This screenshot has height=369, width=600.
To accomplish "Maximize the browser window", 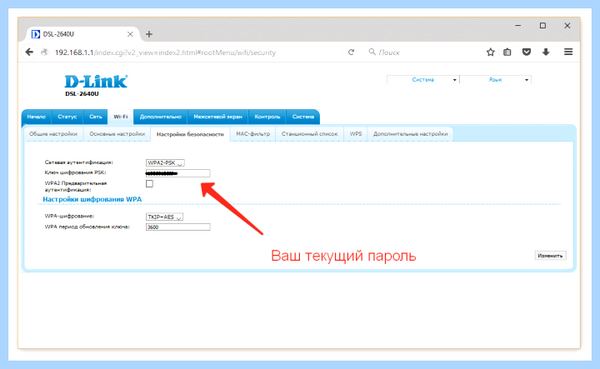I will coord(543,26).
